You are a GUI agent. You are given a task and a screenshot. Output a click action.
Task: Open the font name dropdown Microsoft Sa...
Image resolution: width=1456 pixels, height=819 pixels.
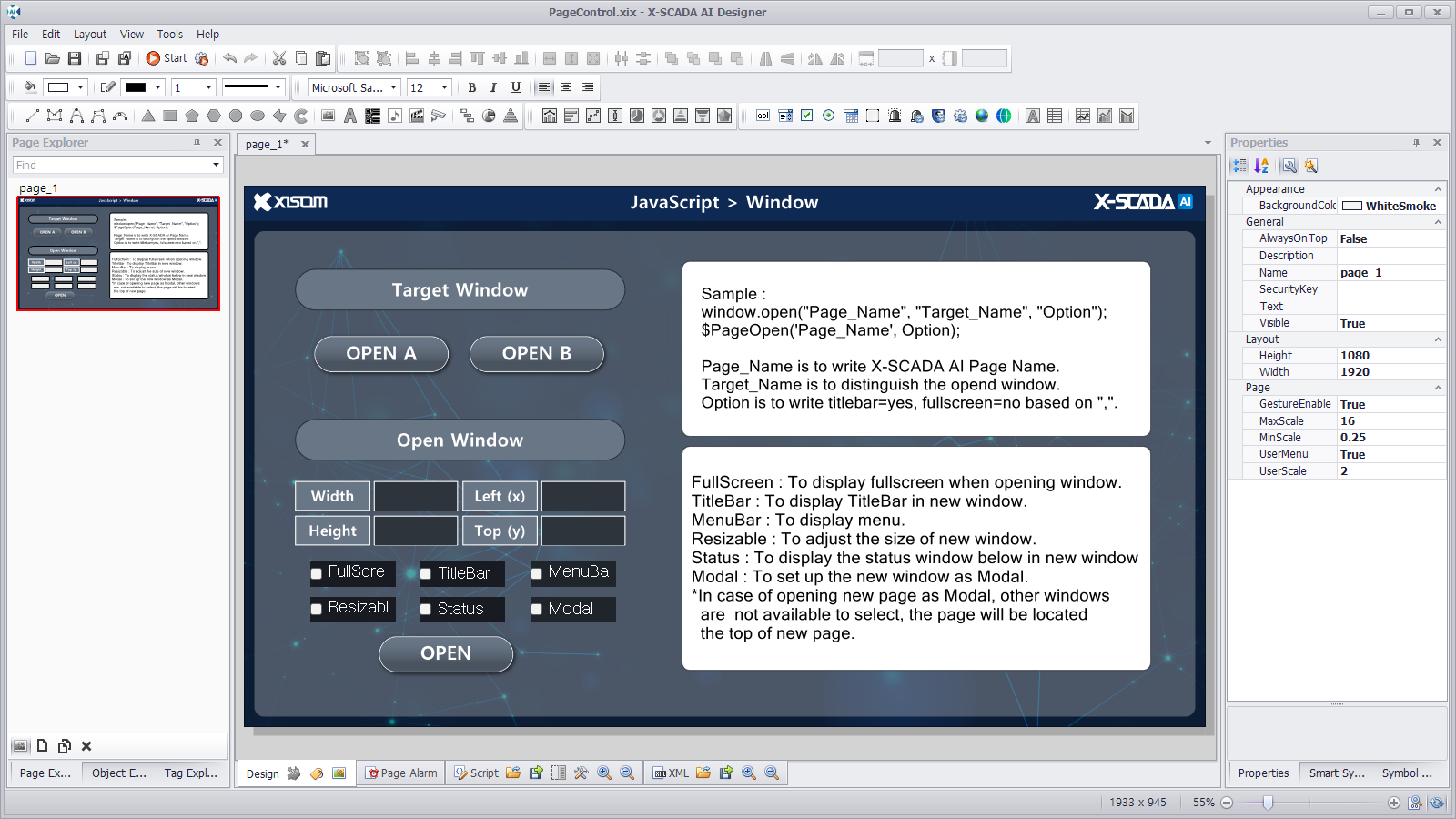coord(394,87)
